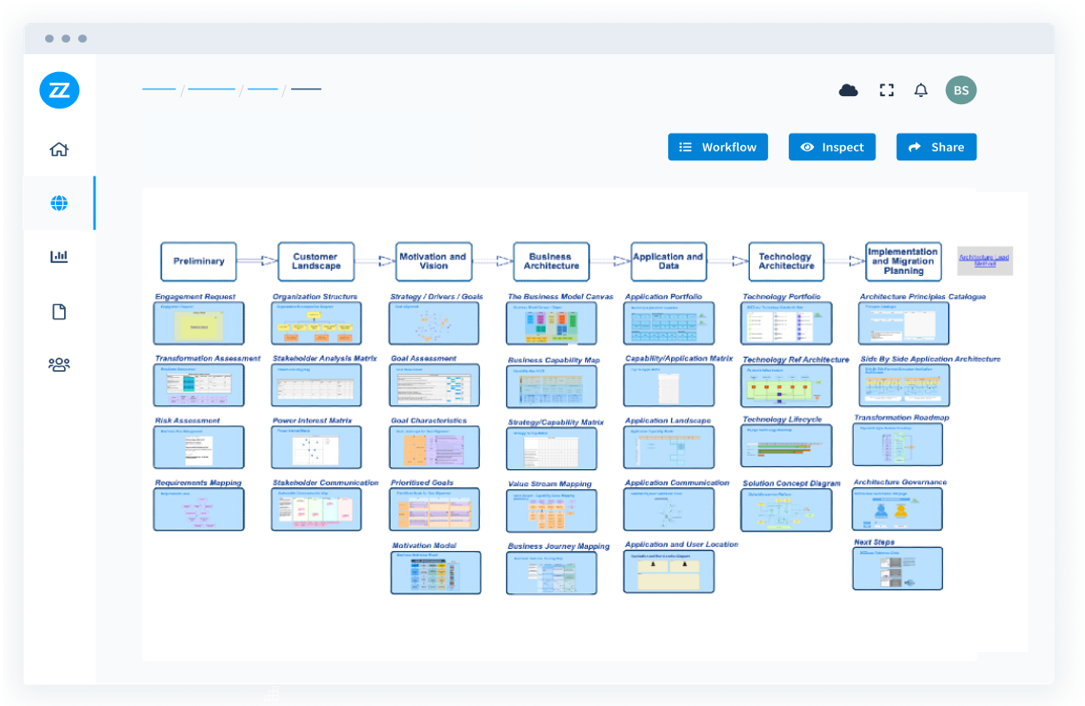Open the Application Communication thumbnail
The height and width of the screenshot is (706, 1085).
669,509
